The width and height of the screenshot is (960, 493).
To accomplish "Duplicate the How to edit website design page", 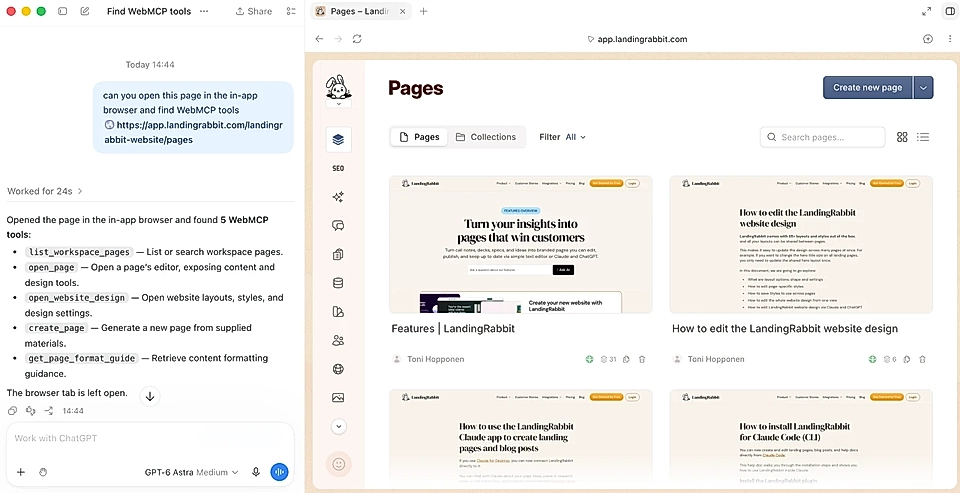I will (907, 359).
